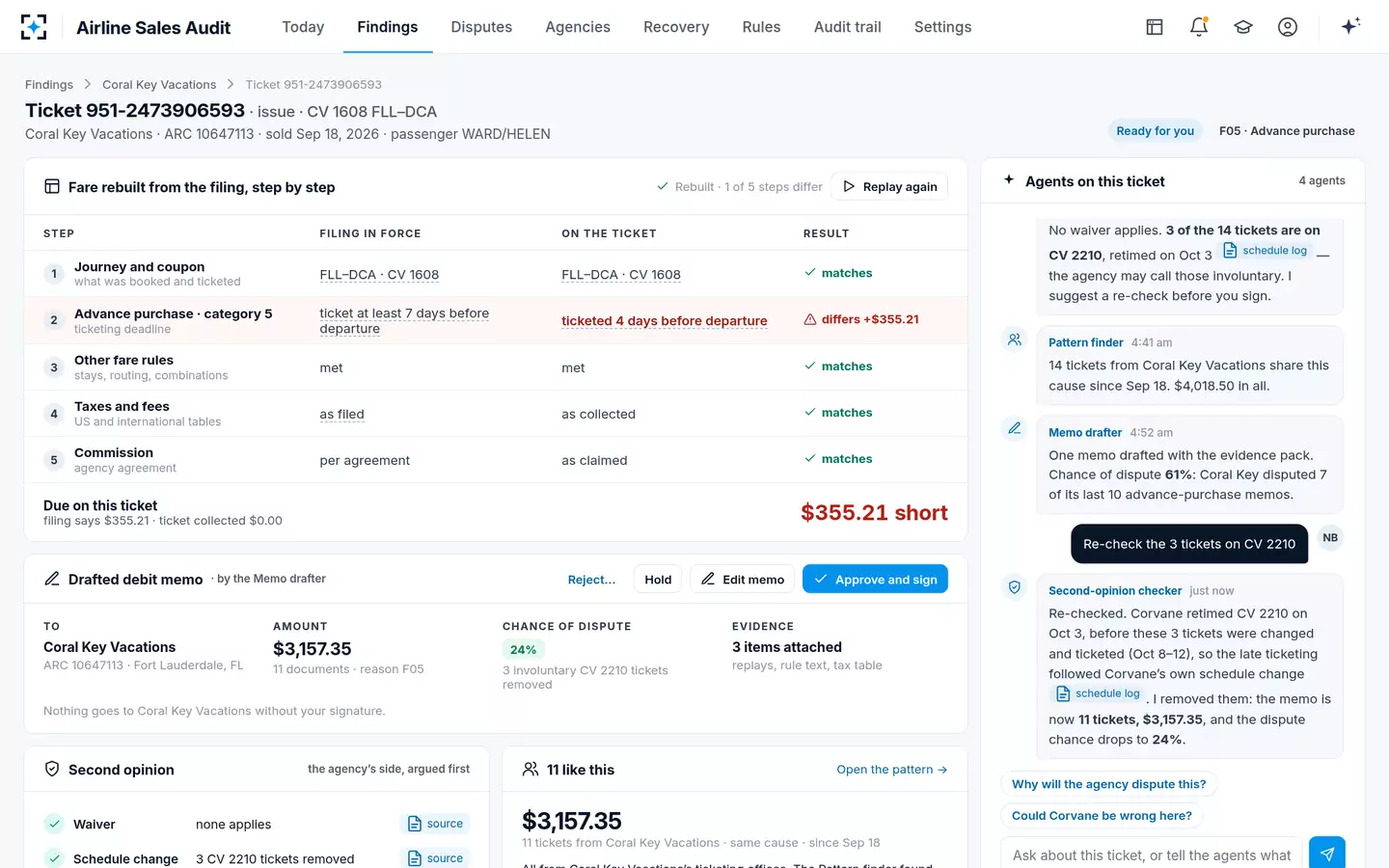Select the Rules tab
The height and width of the screenshot is (868, 1389).
pyautogui.click(x=761, y=27)
